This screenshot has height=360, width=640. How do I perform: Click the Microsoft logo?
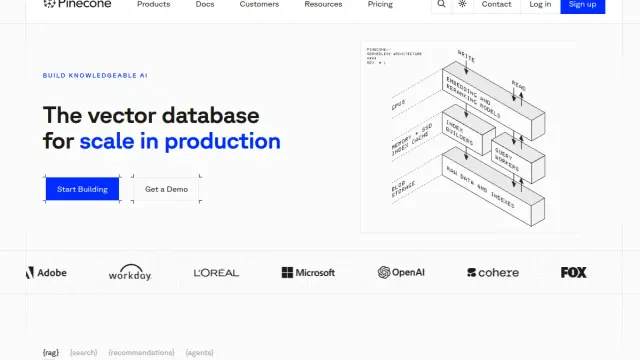pos(308,273)
